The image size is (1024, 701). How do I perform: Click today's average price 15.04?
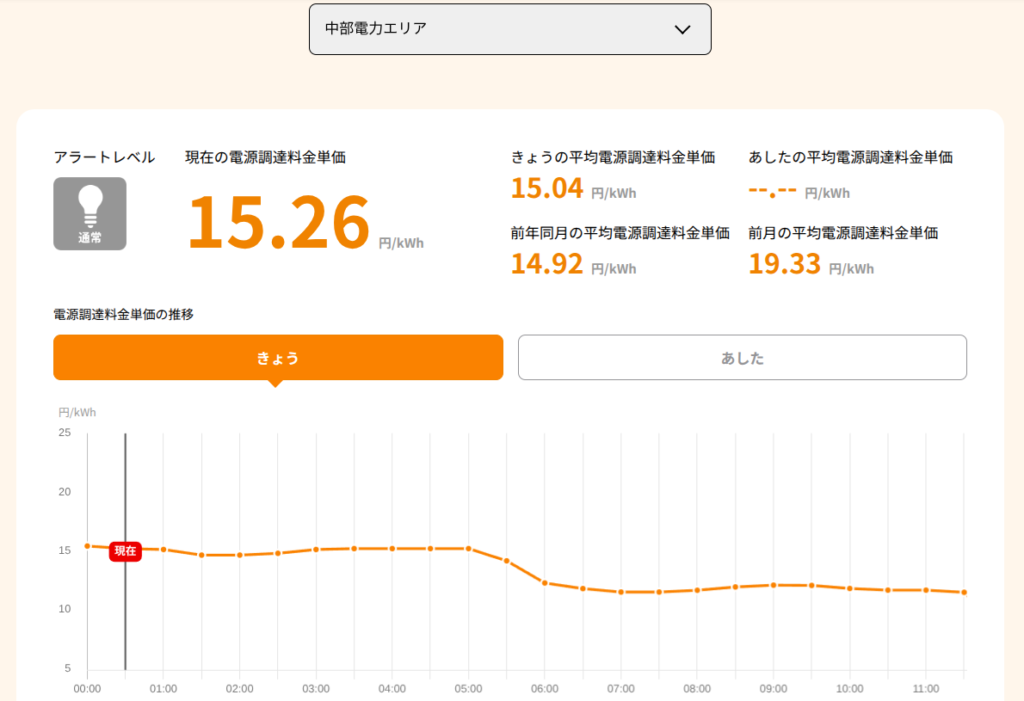[x=547, y=188]
